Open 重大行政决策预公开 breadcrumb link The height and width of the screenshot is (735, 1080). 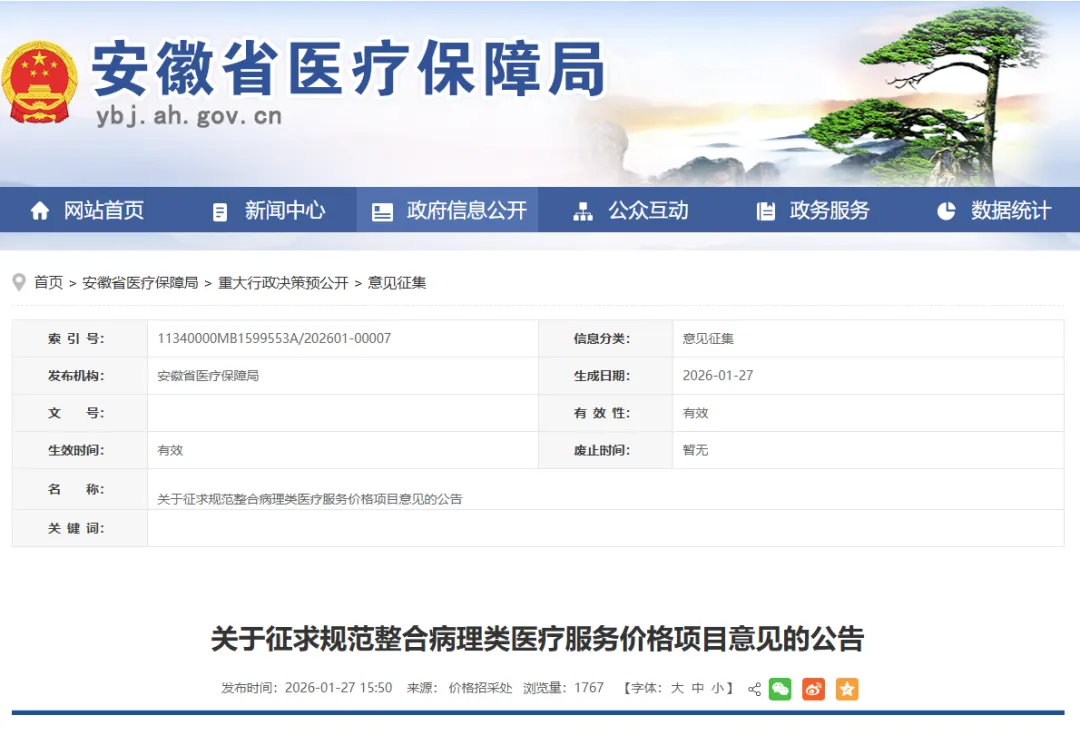point(283,282)
